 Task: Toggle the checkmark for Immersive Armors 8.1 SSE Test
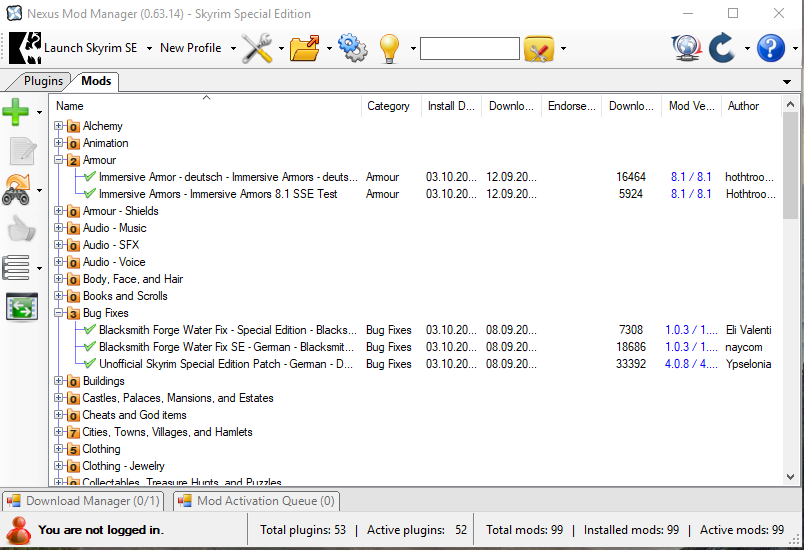coord(90,194)
